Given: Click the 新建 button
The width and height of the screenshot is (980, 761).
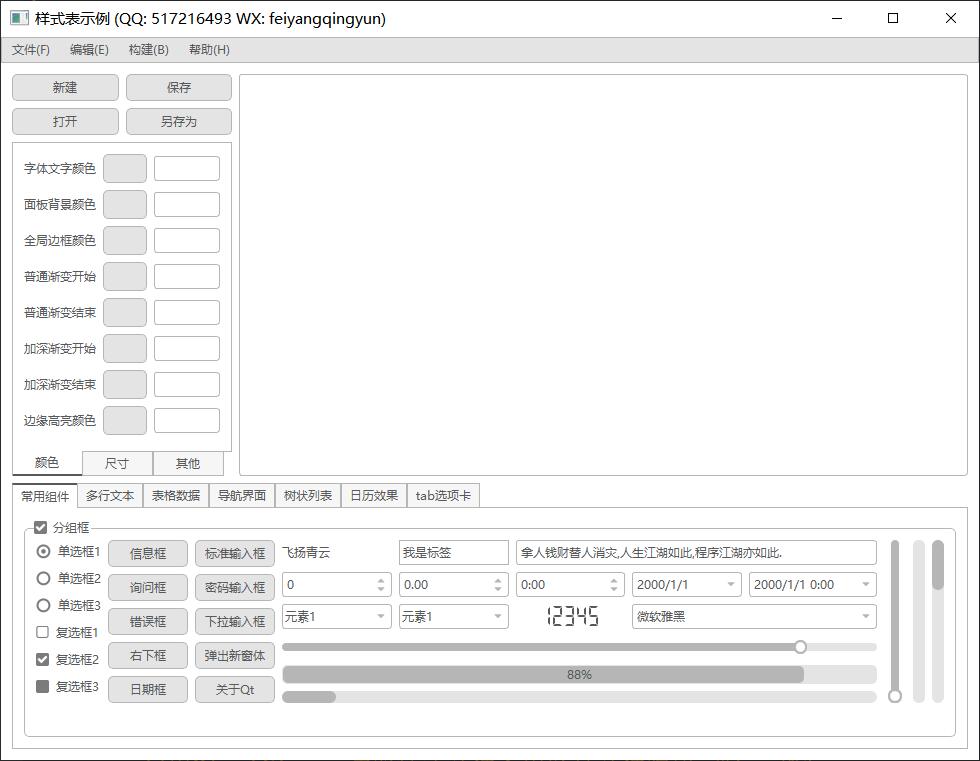Looking at the screenshot, I should point(65,88).
